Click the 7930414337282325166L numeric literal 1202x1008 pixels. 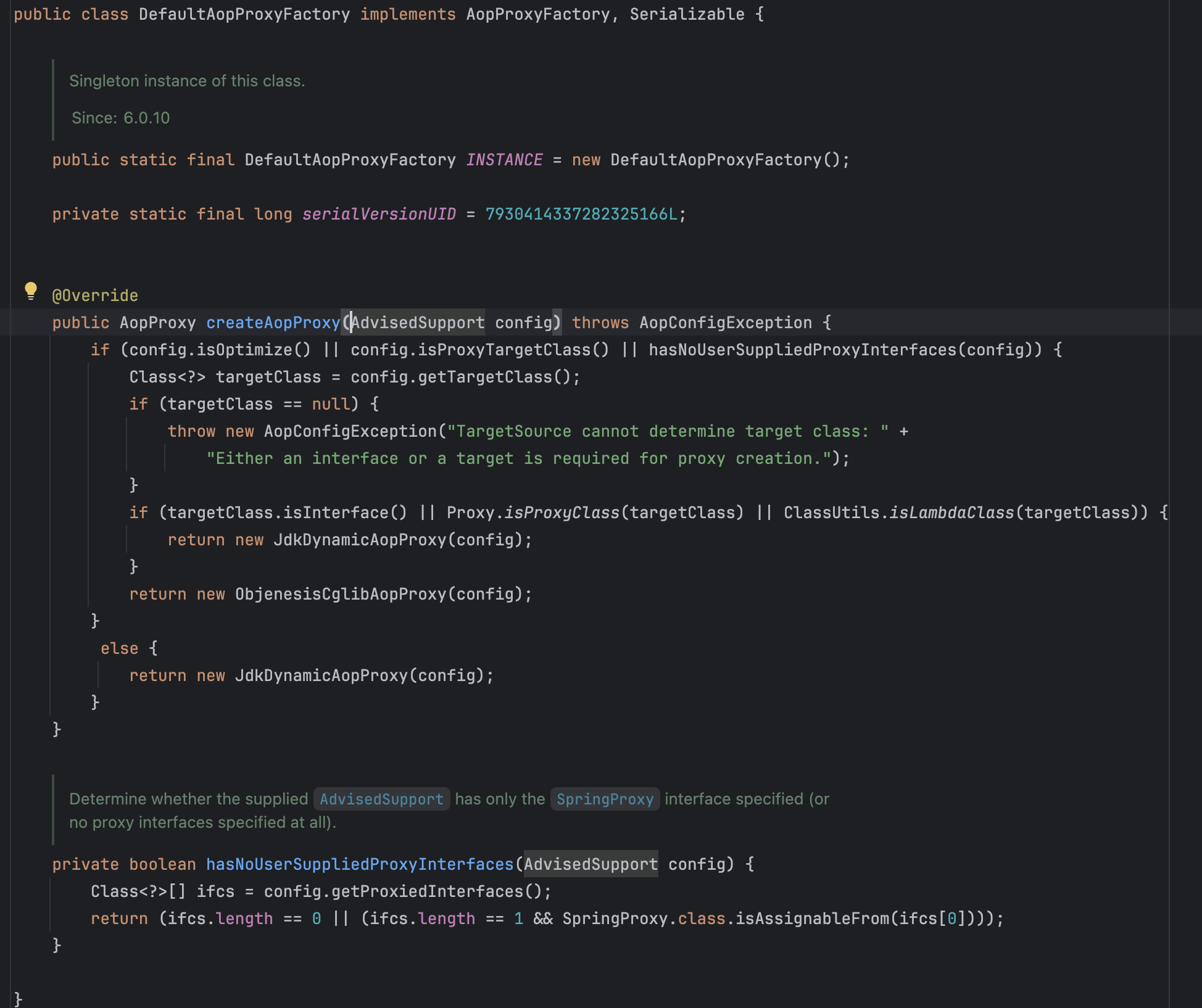581,214
